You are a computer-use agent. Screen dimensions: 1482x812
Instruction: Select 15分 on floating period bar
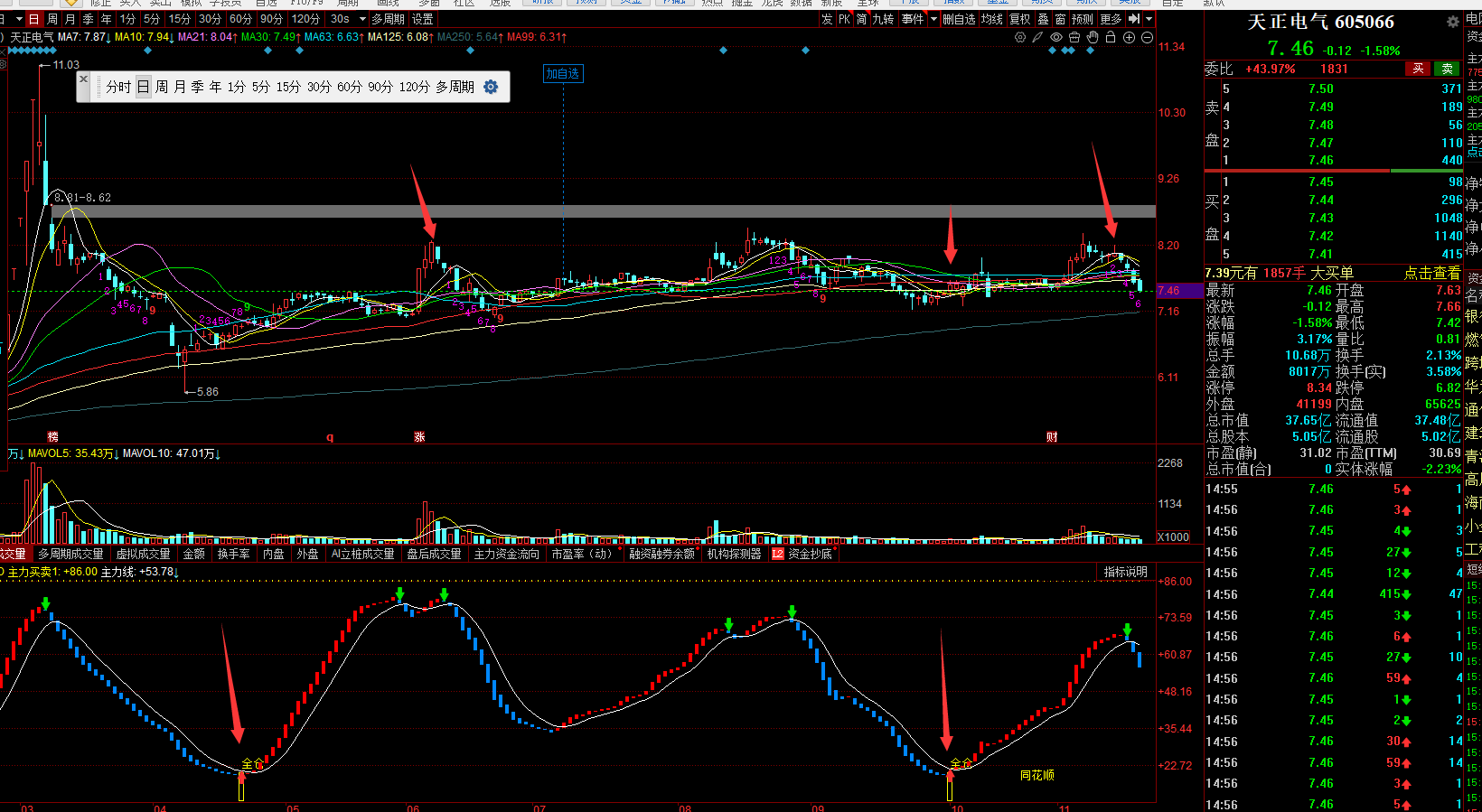(288, 87)
